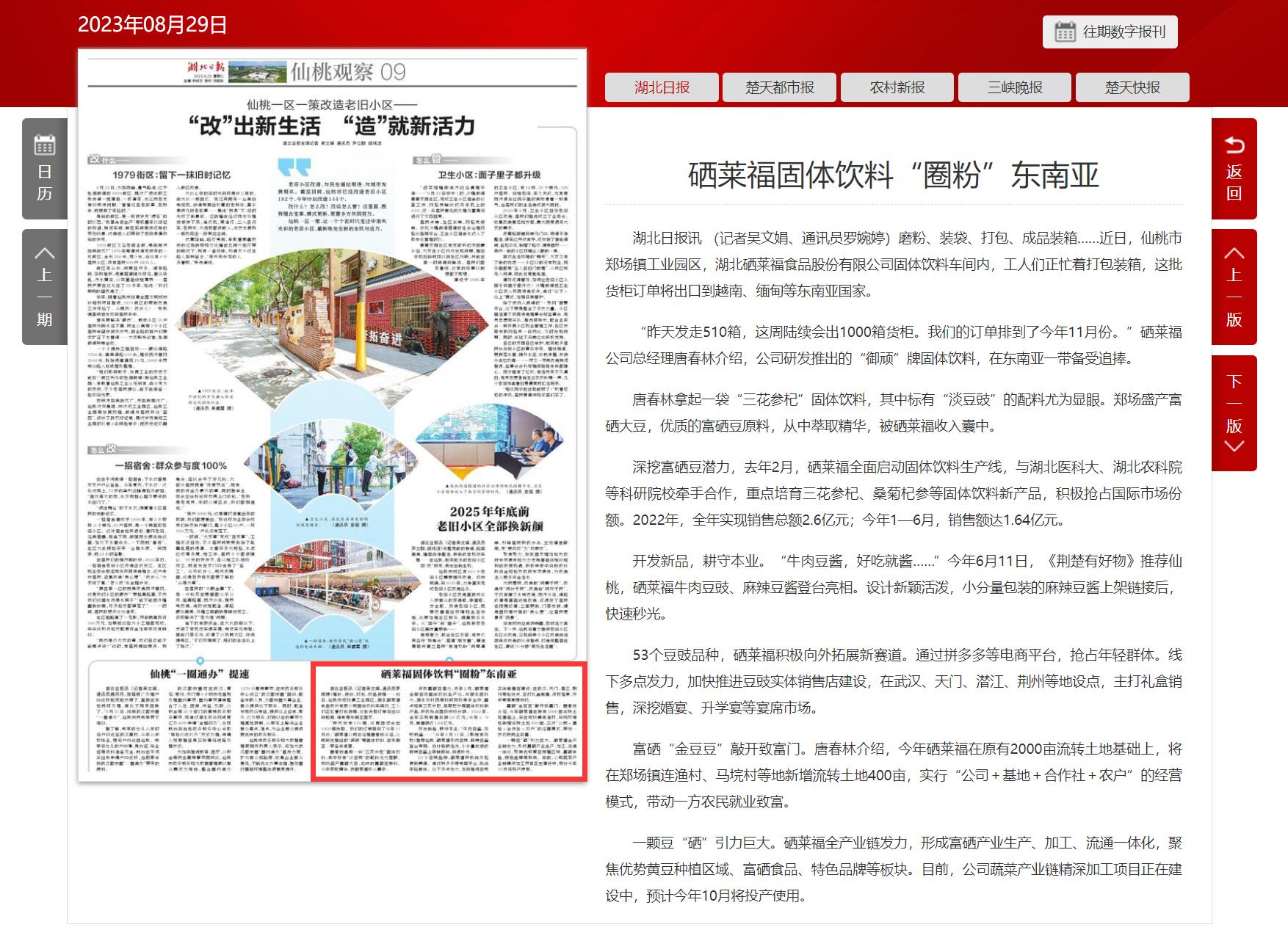1288x941 pixels.
Task: Switch to the 楚天都市报 tab
Action: pyautogui.click(x=779, y=87)
